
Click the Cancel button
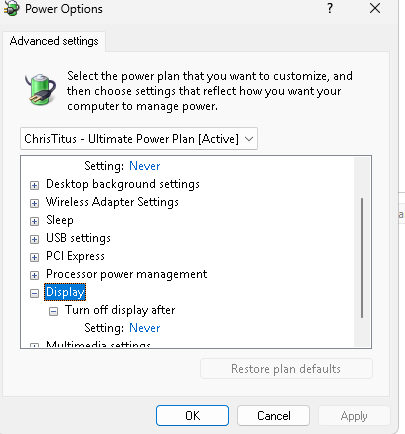[274, 416]
